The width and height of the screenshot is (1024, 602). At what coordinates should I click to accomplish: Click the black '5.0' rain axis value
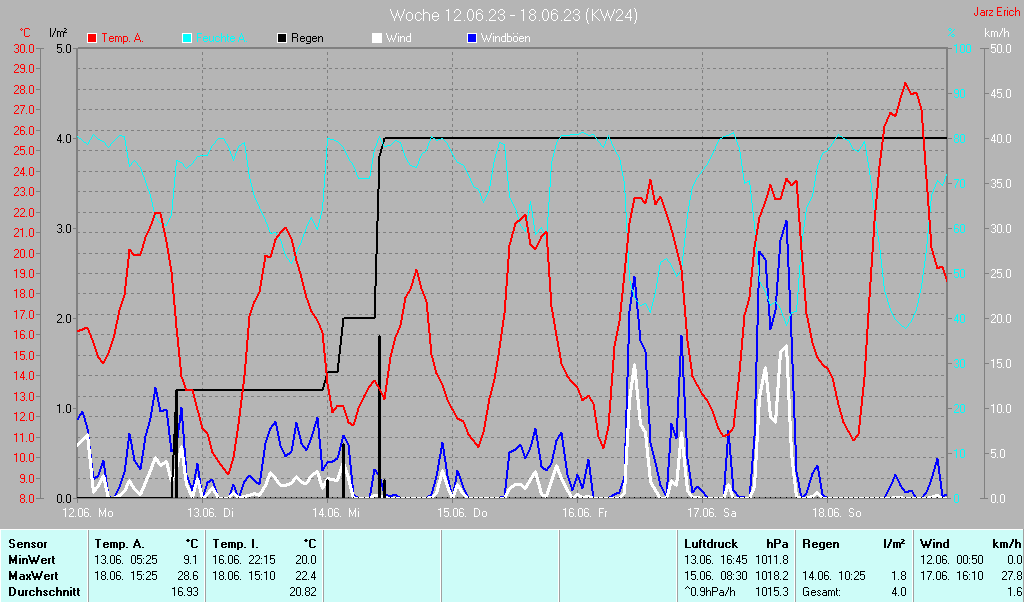click(62, 49)
